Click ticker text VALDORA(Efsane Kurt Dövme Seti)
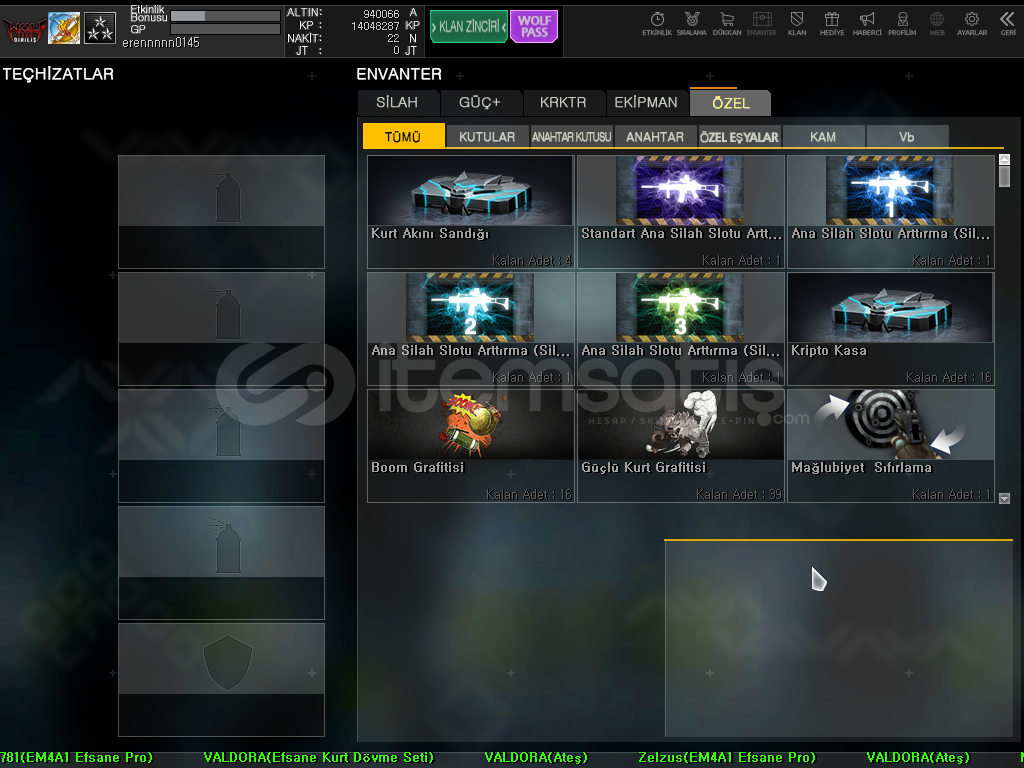 click(x=319, y=757)
